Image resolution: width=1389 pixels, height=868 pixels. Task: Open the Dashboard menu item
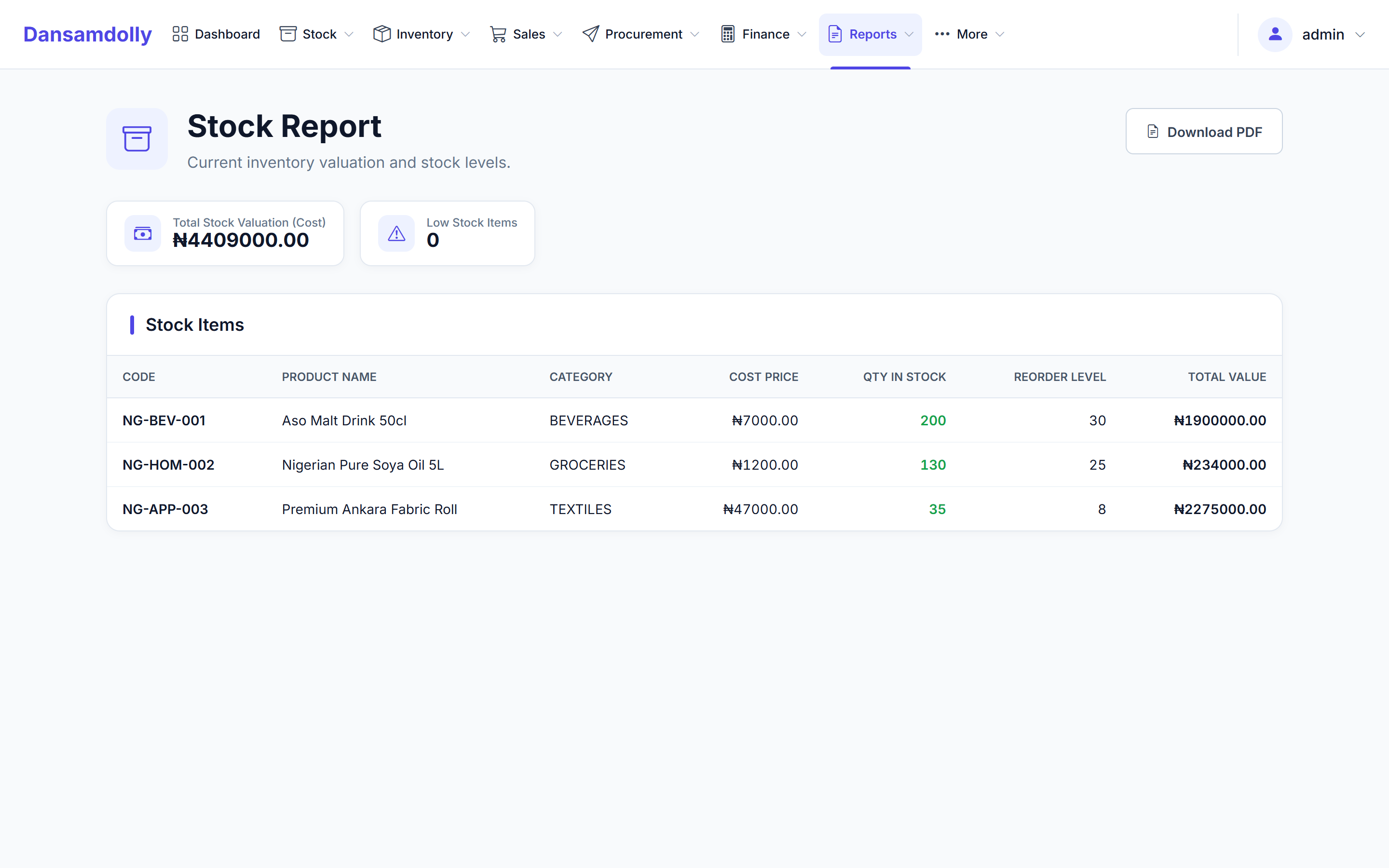216,34
